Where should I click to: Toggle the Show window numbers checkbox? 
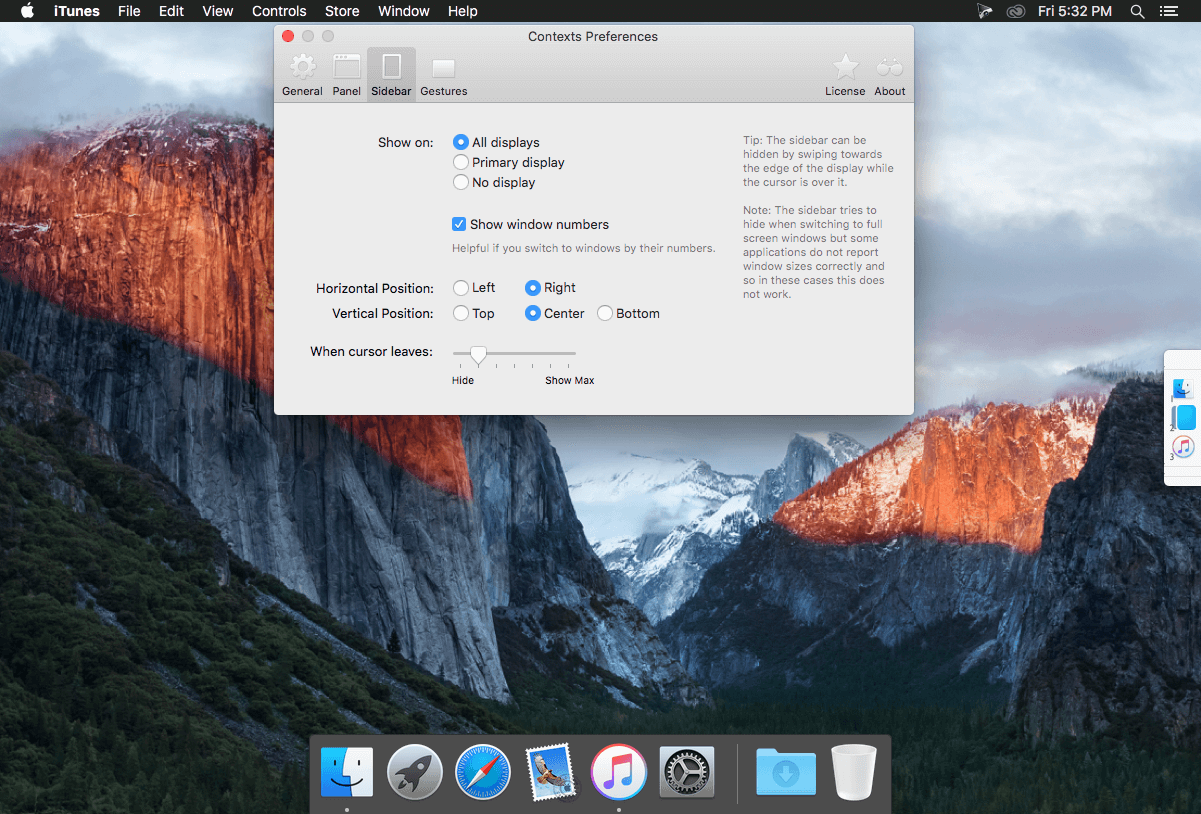[x=459, y=224]
